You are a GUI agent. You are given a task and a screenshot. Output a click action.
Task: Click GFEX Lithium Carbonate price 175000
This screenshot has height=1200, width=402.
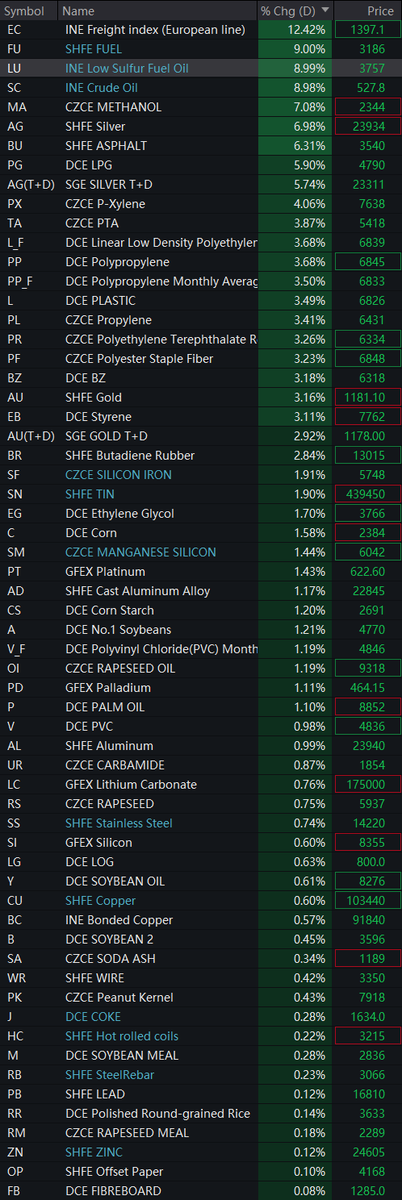369,784
